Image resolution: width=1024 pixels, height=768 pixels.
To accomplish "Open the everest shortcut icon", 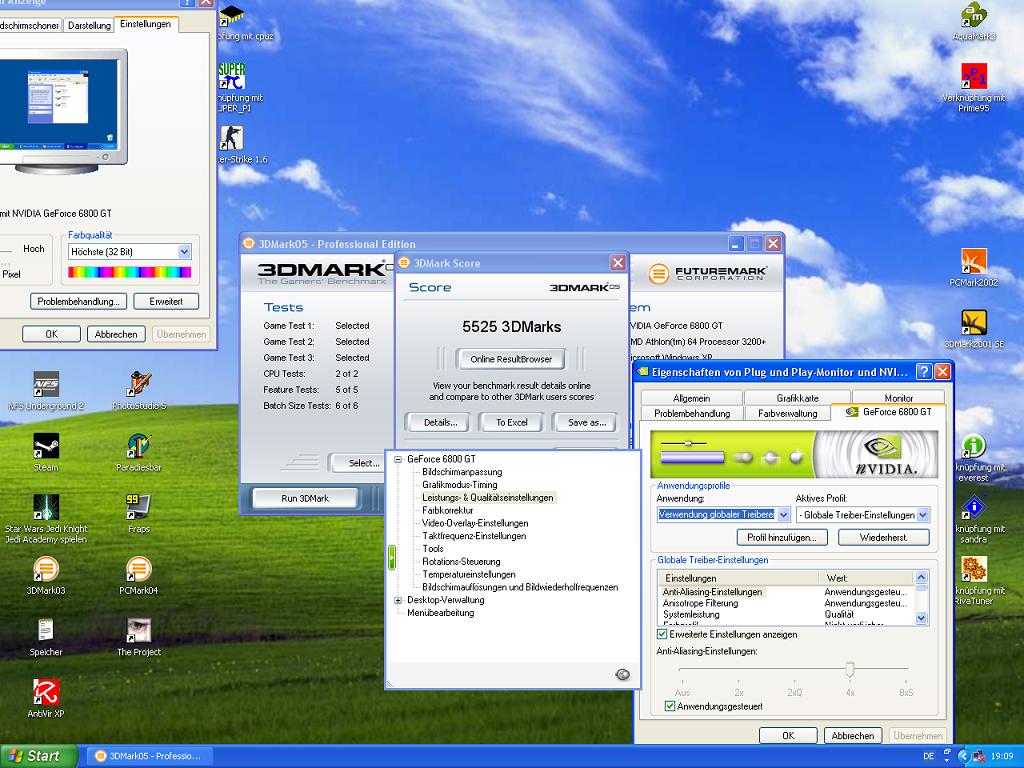I will click(974, 446).
